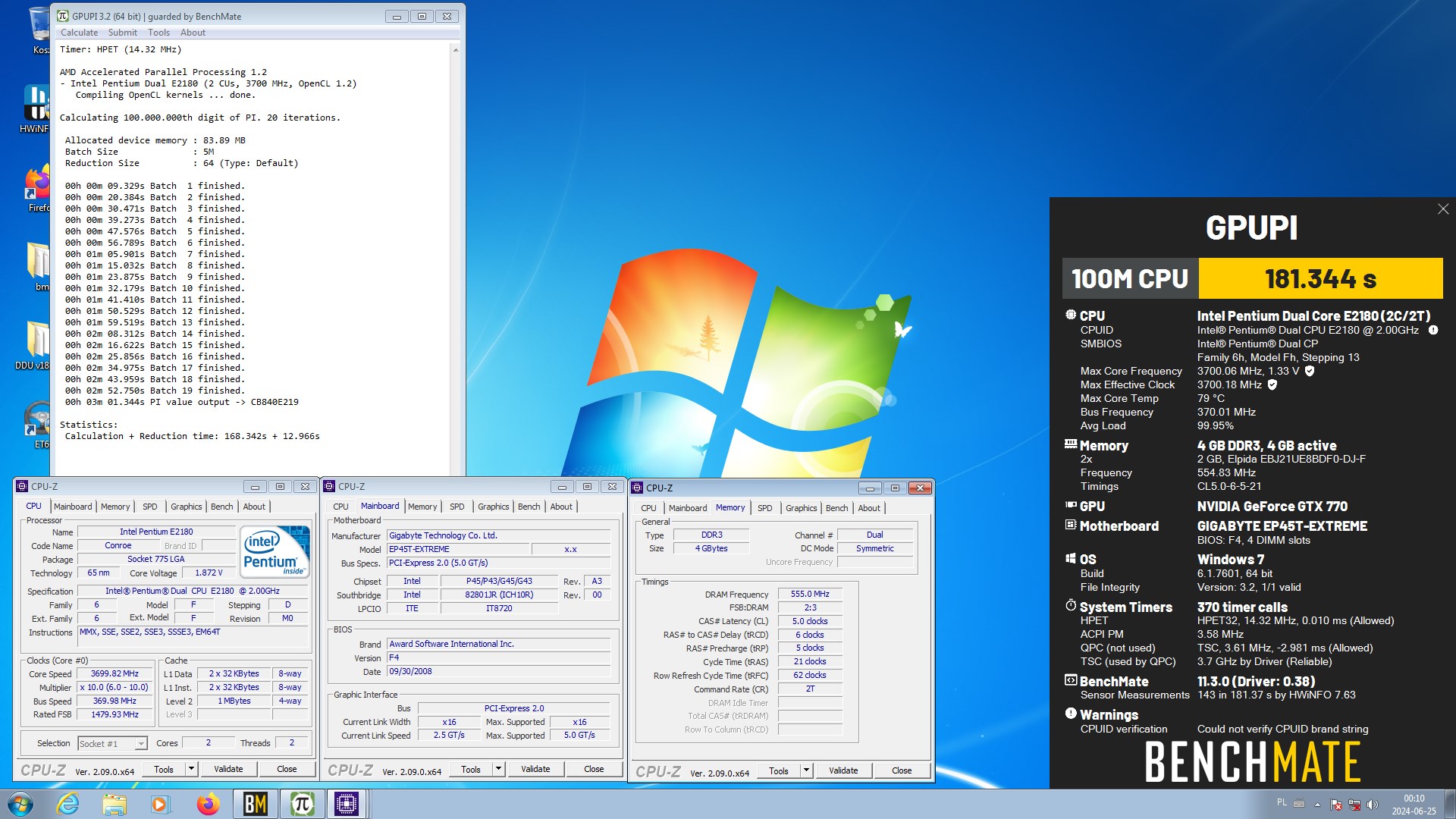Open Windows Media Player from the taskbar
Image resolution: width=1456 pixels, height=819 pixels.
[x=160, y=804]
